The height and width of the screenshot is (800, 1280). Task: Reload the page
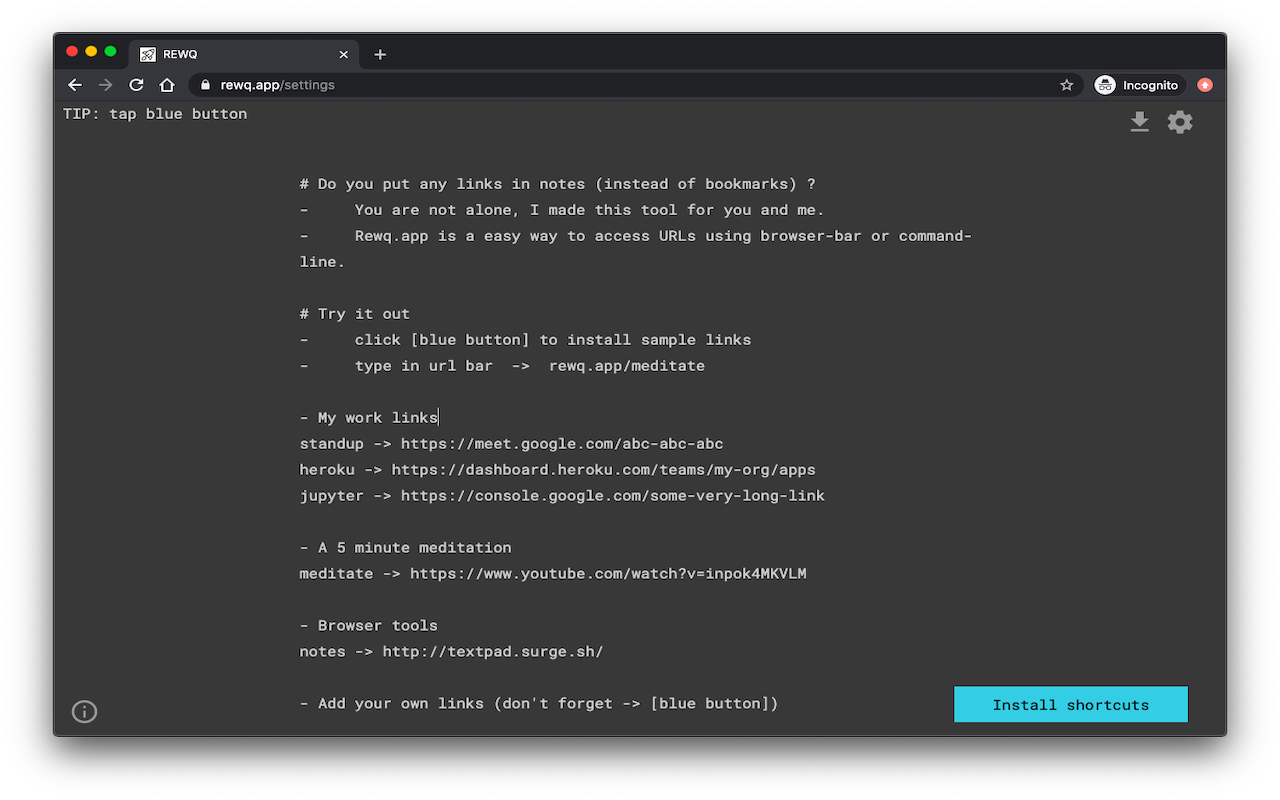[x=137, y=85]
